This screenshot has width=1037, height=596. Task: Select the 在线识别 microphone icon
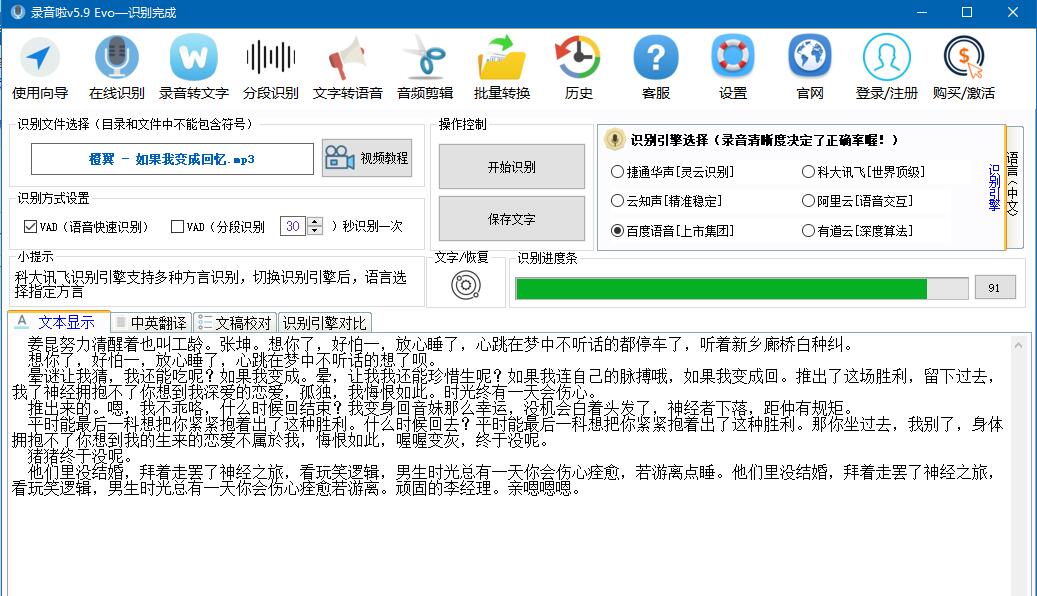[x=116, y=67]
